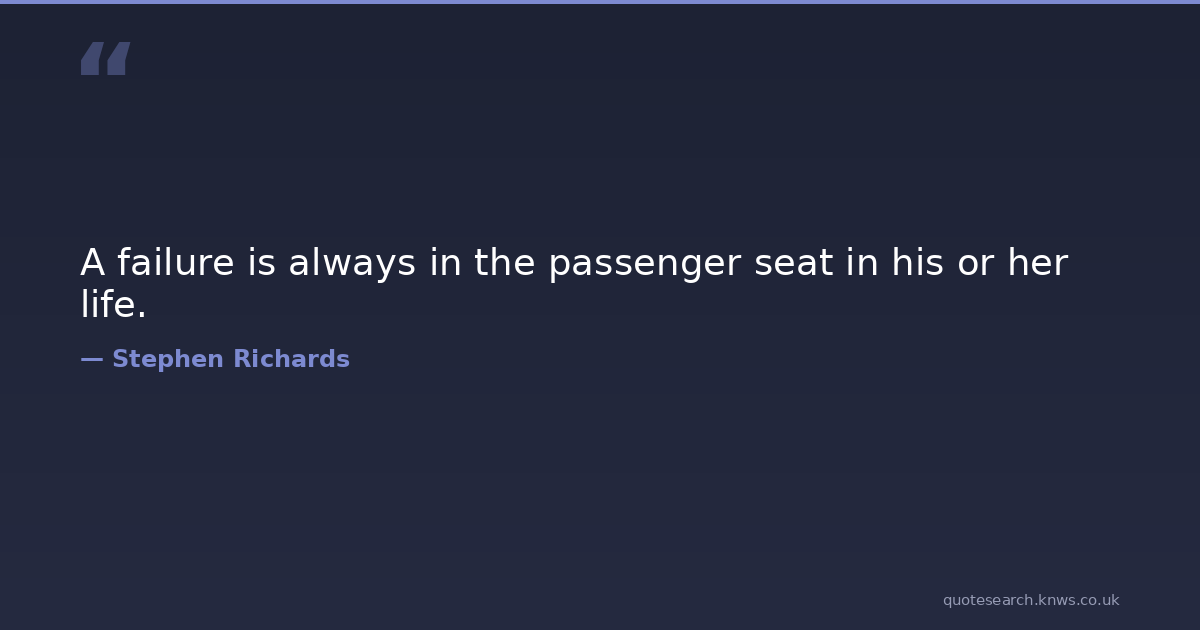Click the word "failure" in the quote

click(x=176, y=263)
